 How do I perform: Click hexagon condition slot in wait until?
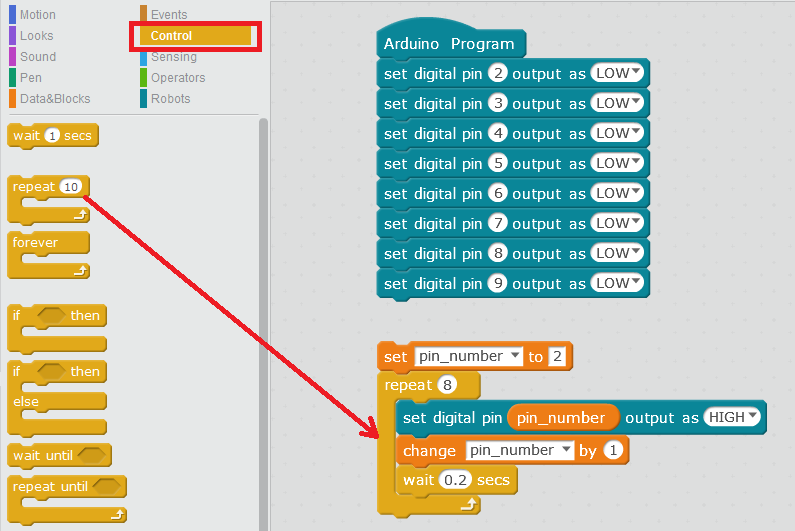pyautogui.click(x=92, y=455)
